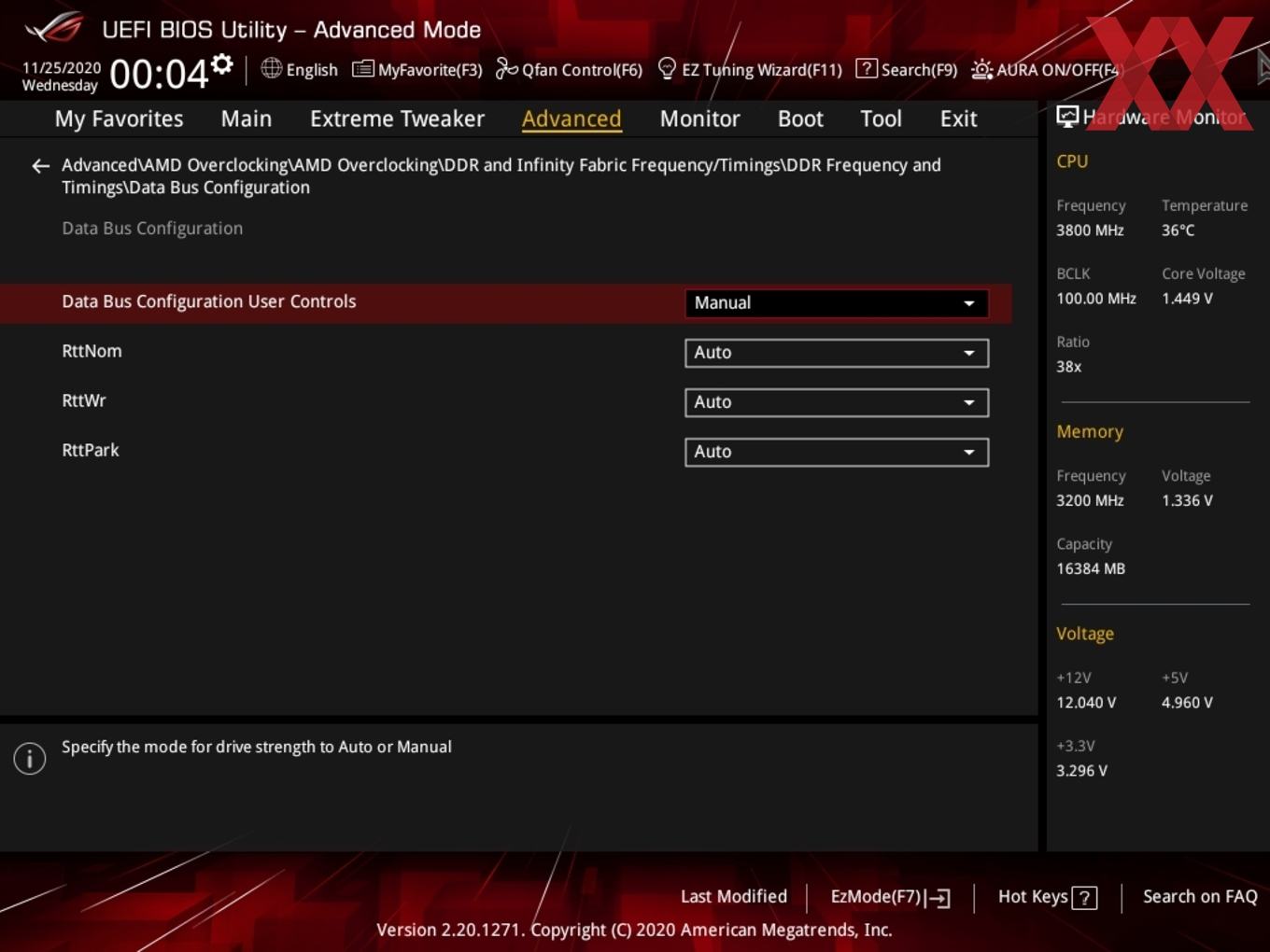
Task: Click the ROG logo icon
Action: tap(54, 28)
